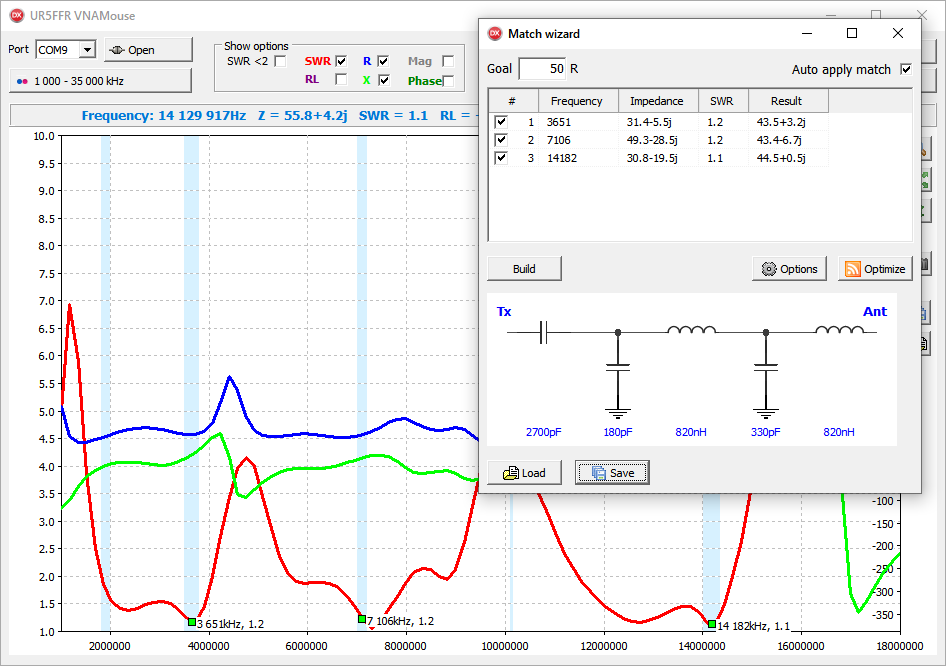Disable Auto apply match checkbox
The height and width of the screenshot is (666, 946).
click(906, 70)
